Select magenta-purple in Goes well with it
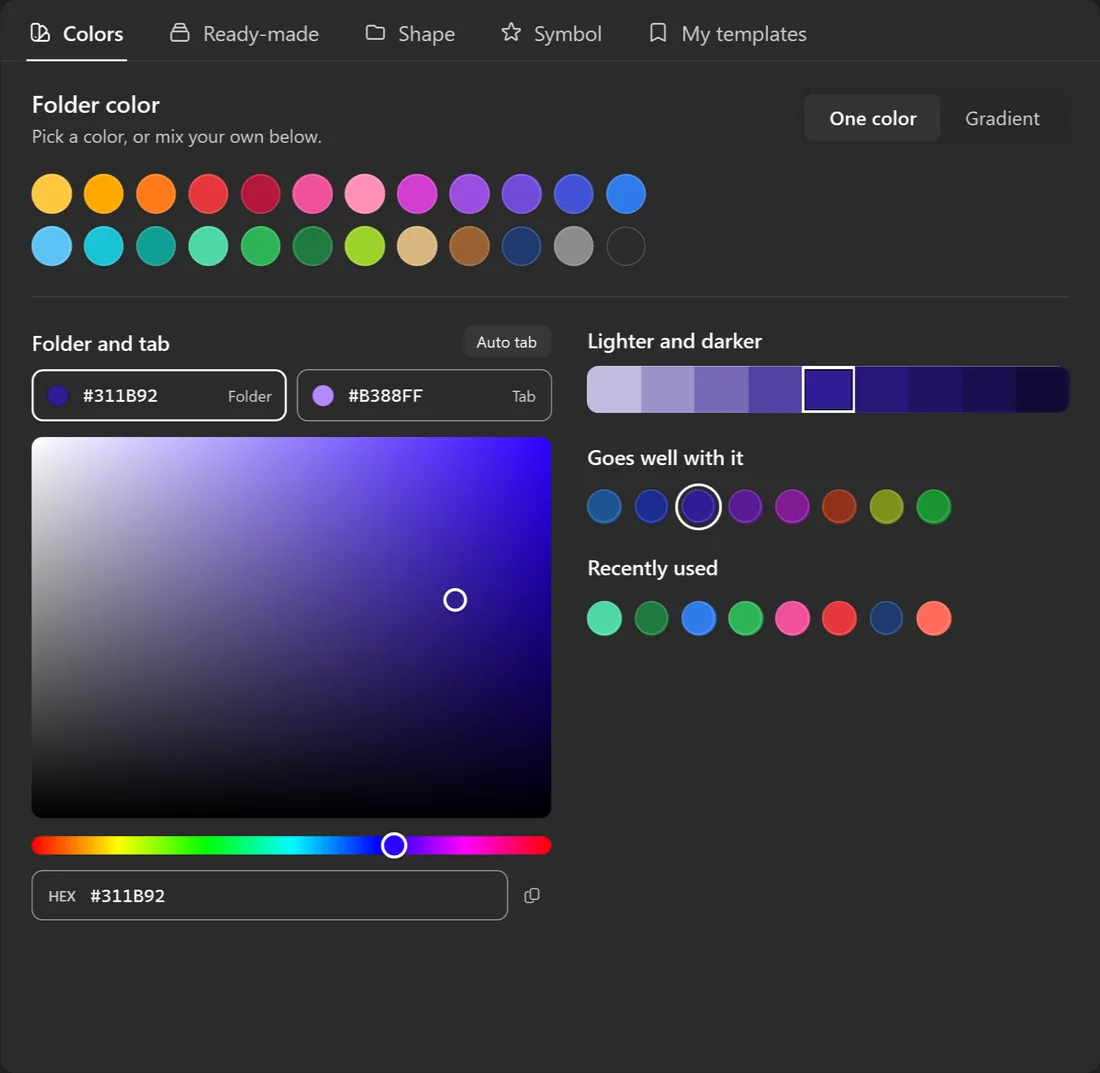 click(x=792, y=506)
